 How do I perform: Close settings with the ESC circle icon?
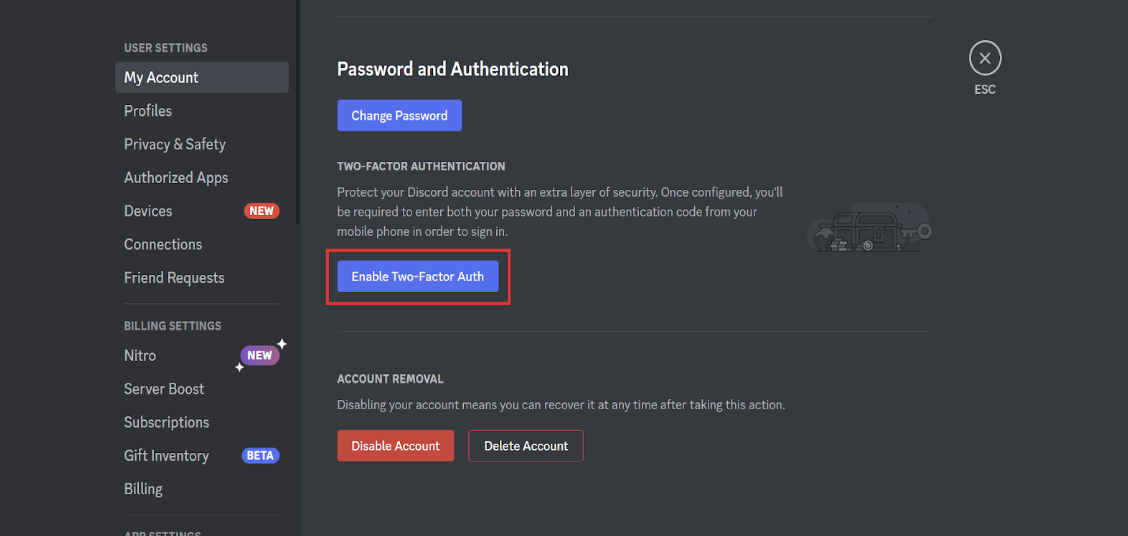pos(985,59)
